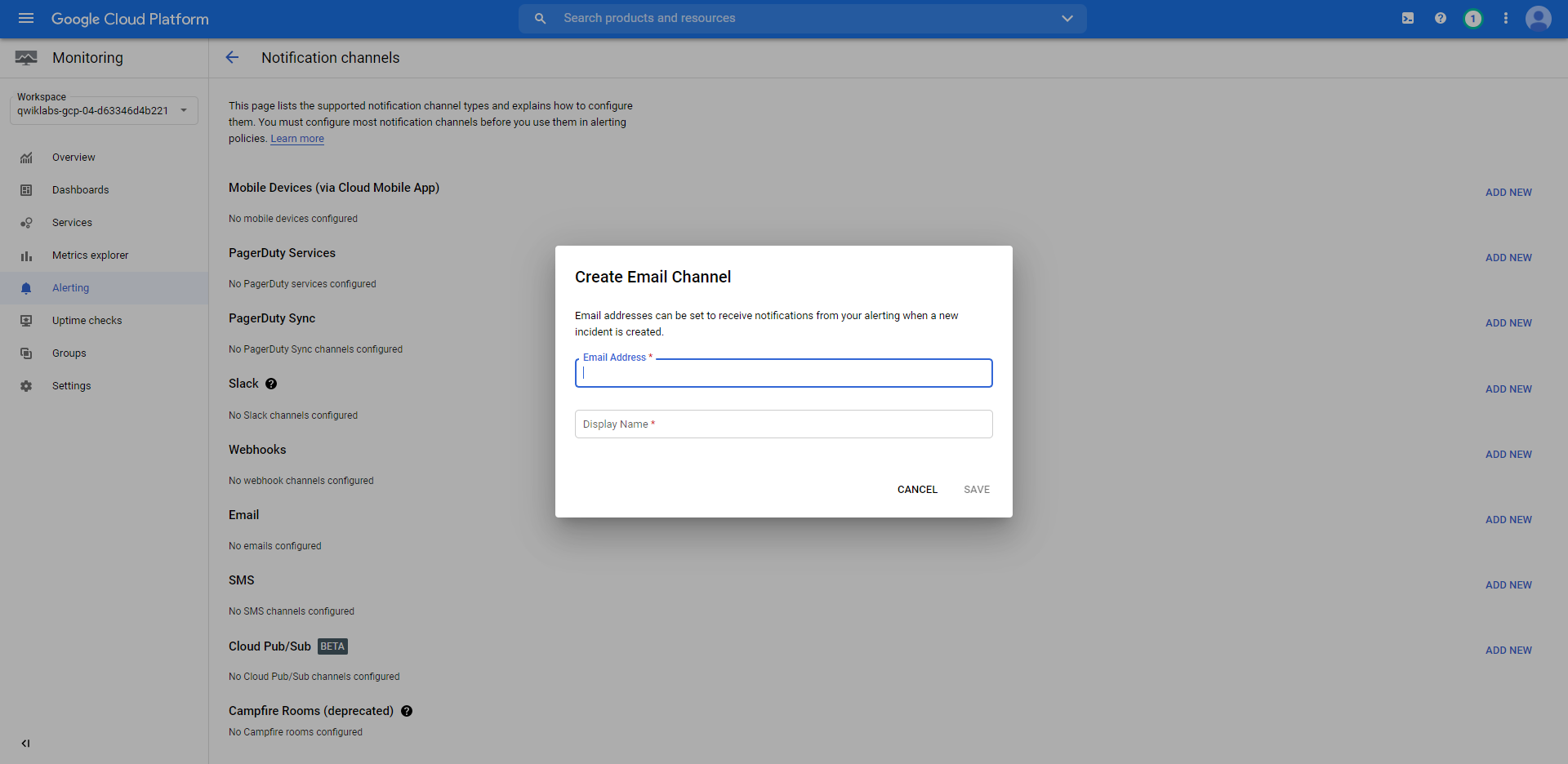Save the email channel
Viewport: 1568px width, 764px height.
click(x=977, y=490)
